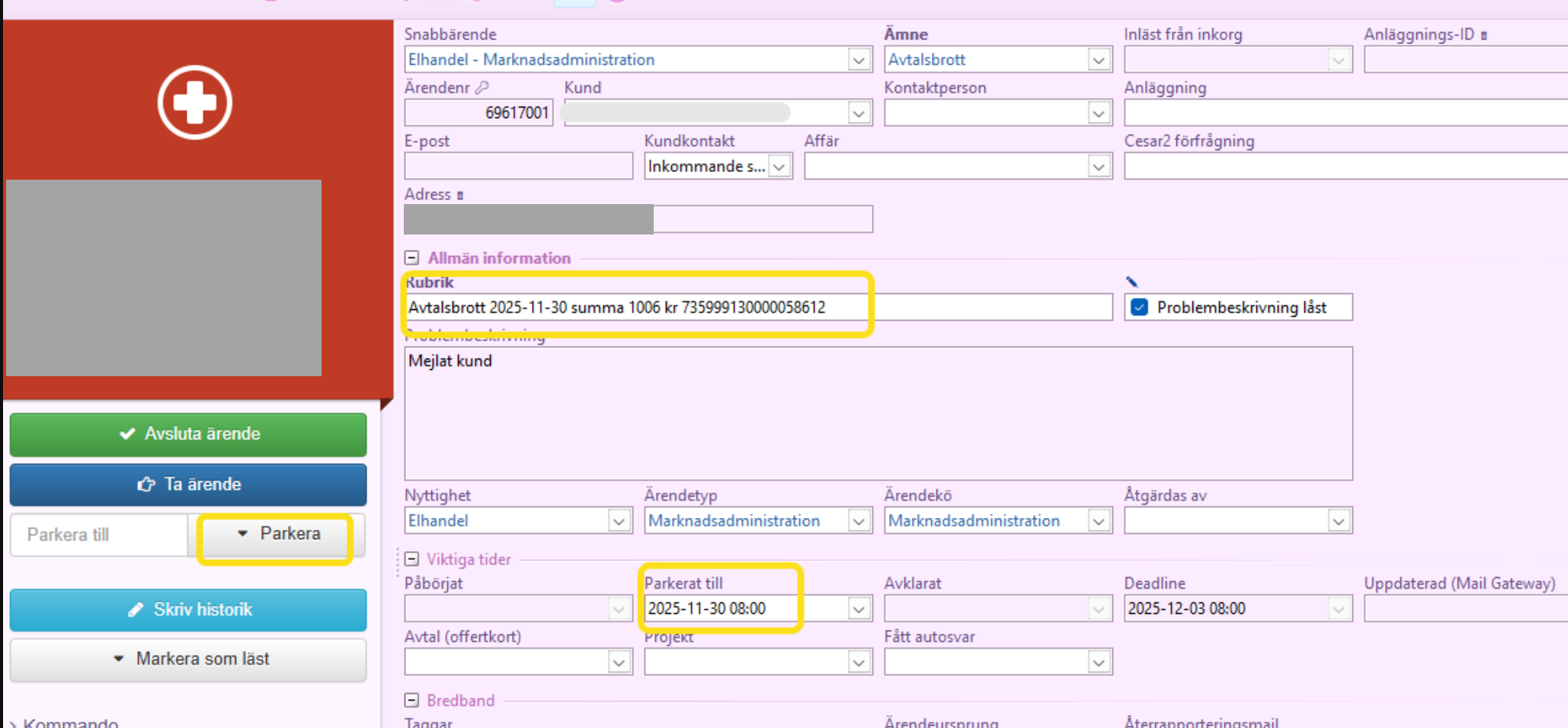1568x728 pixels.
Task: Click the Parkera button
Action: [278, 534]
